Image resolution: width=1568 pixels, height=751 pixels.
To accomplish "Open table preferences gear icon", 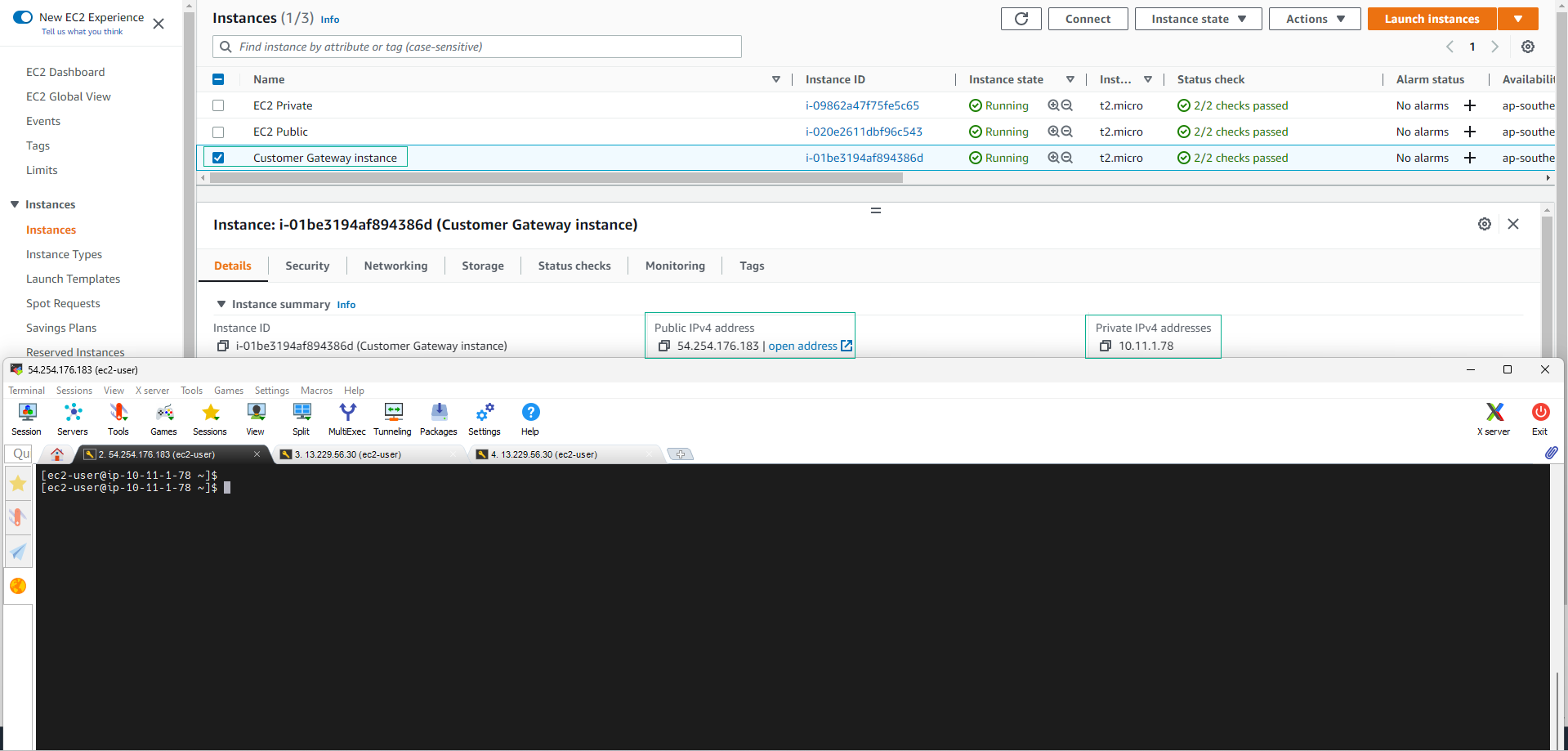I will [x=1528, y=47].
